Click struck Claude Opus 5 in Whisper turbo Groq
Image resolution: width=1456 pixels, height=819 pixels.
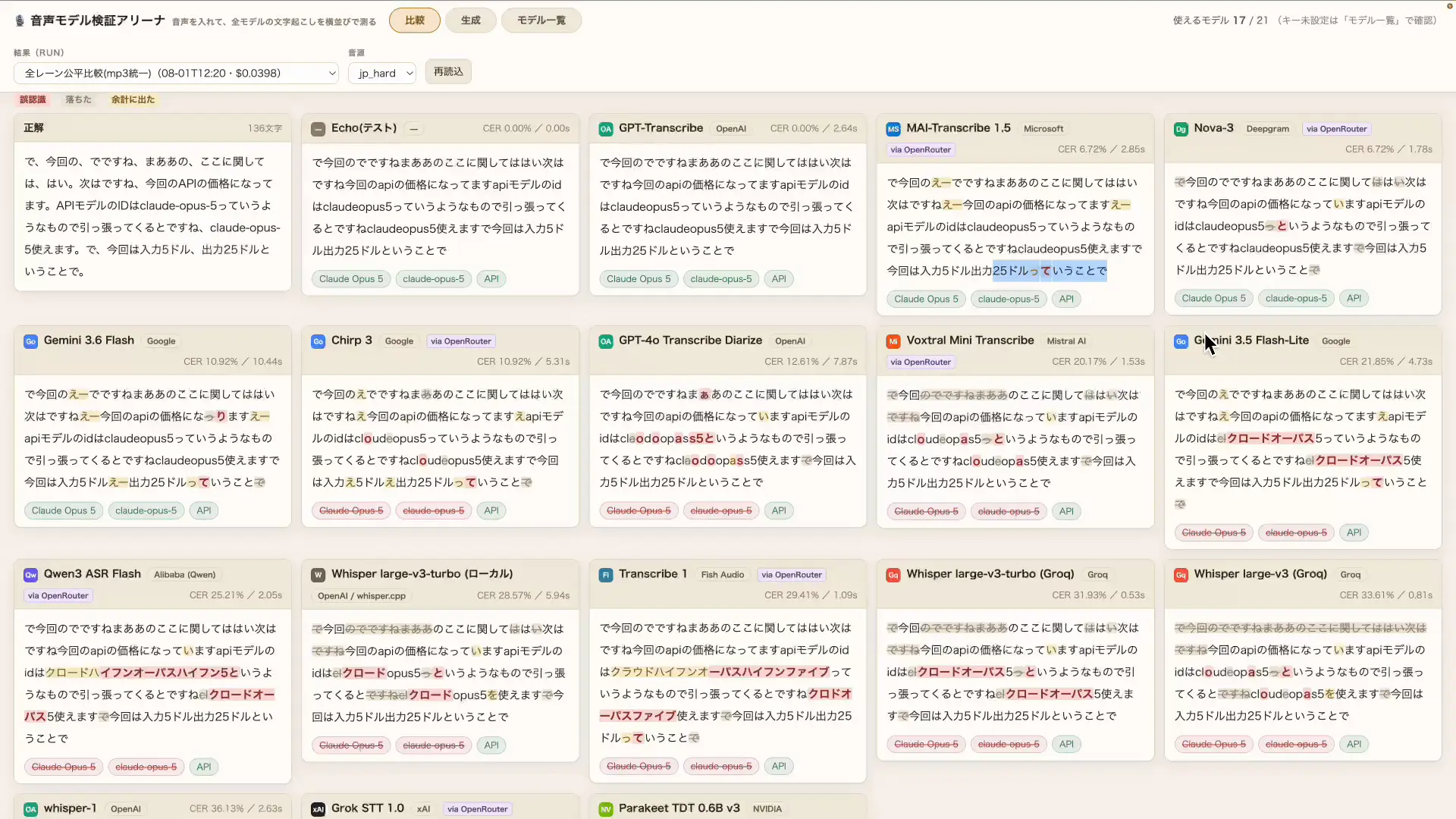click(x=926, y=744)
